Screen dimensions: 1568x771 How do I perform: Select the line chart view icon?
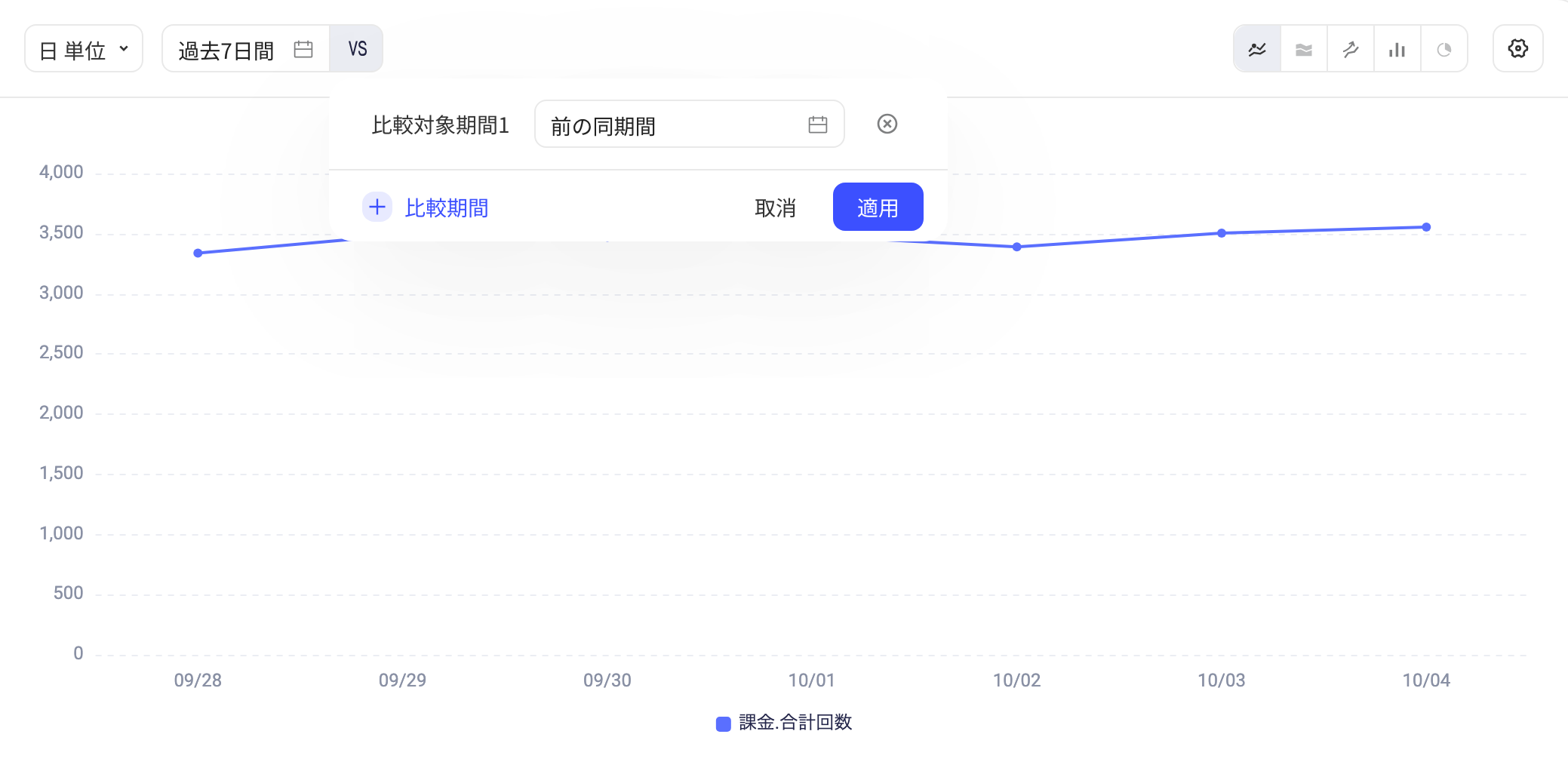(x=1257, y=49)
